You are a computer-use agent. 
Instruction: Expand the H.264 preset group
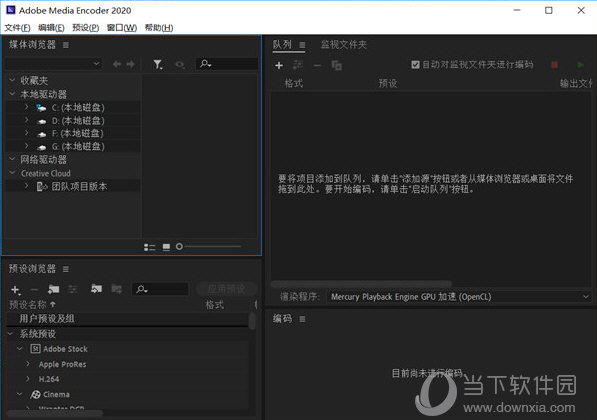tap(27, 379)
